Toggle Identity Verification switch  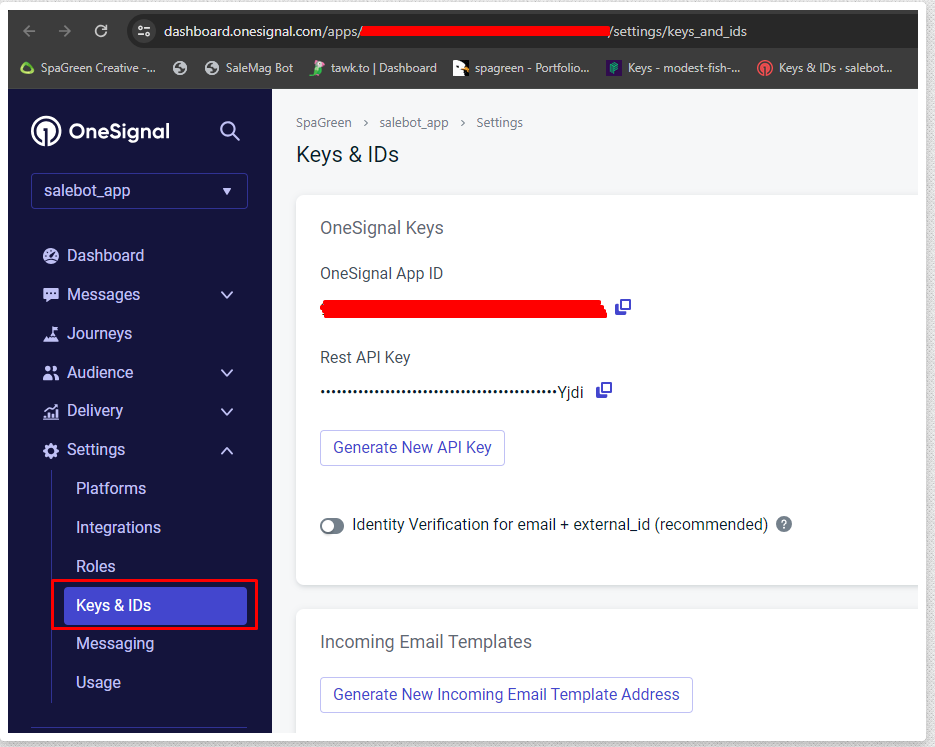(332, 526)
